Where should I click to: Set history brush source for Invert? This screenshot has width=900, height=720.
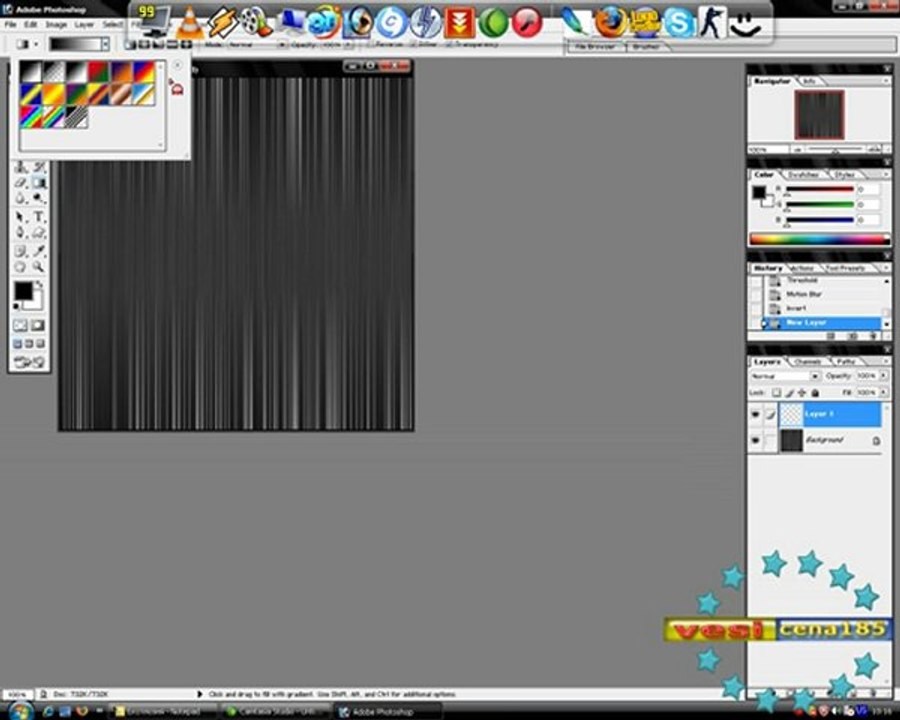[x=756, y=308]
